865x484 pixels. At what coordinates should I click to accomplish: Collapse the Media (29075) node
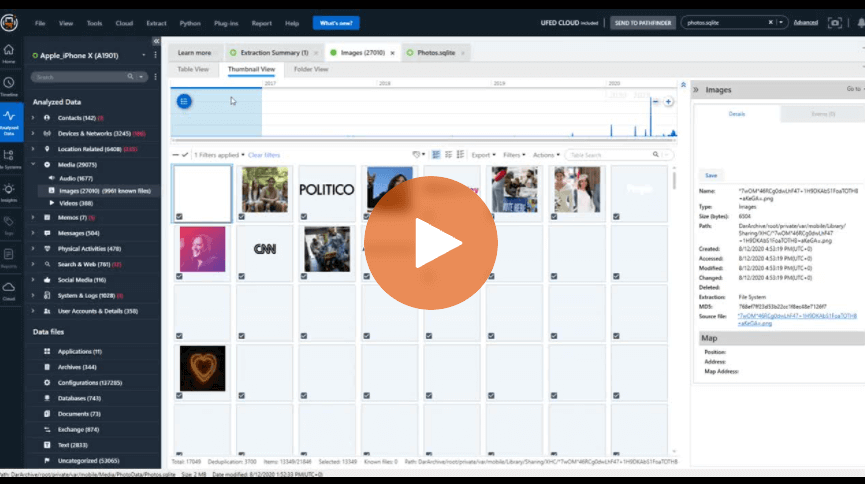pos(33,164)
